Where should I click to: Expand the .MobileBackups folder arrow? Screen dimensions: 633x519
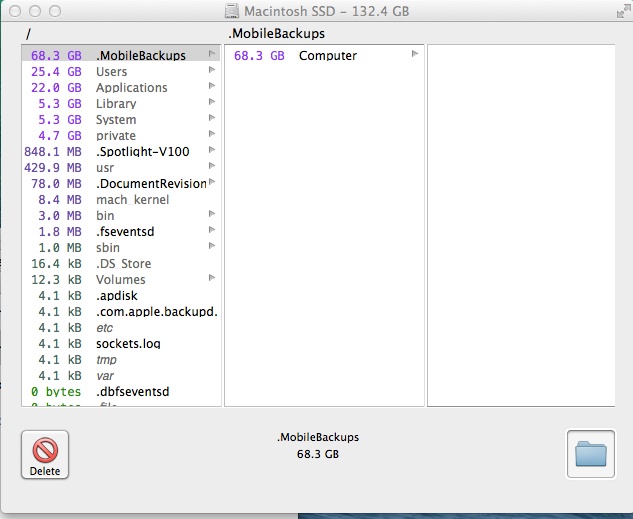tap(212, 53)
